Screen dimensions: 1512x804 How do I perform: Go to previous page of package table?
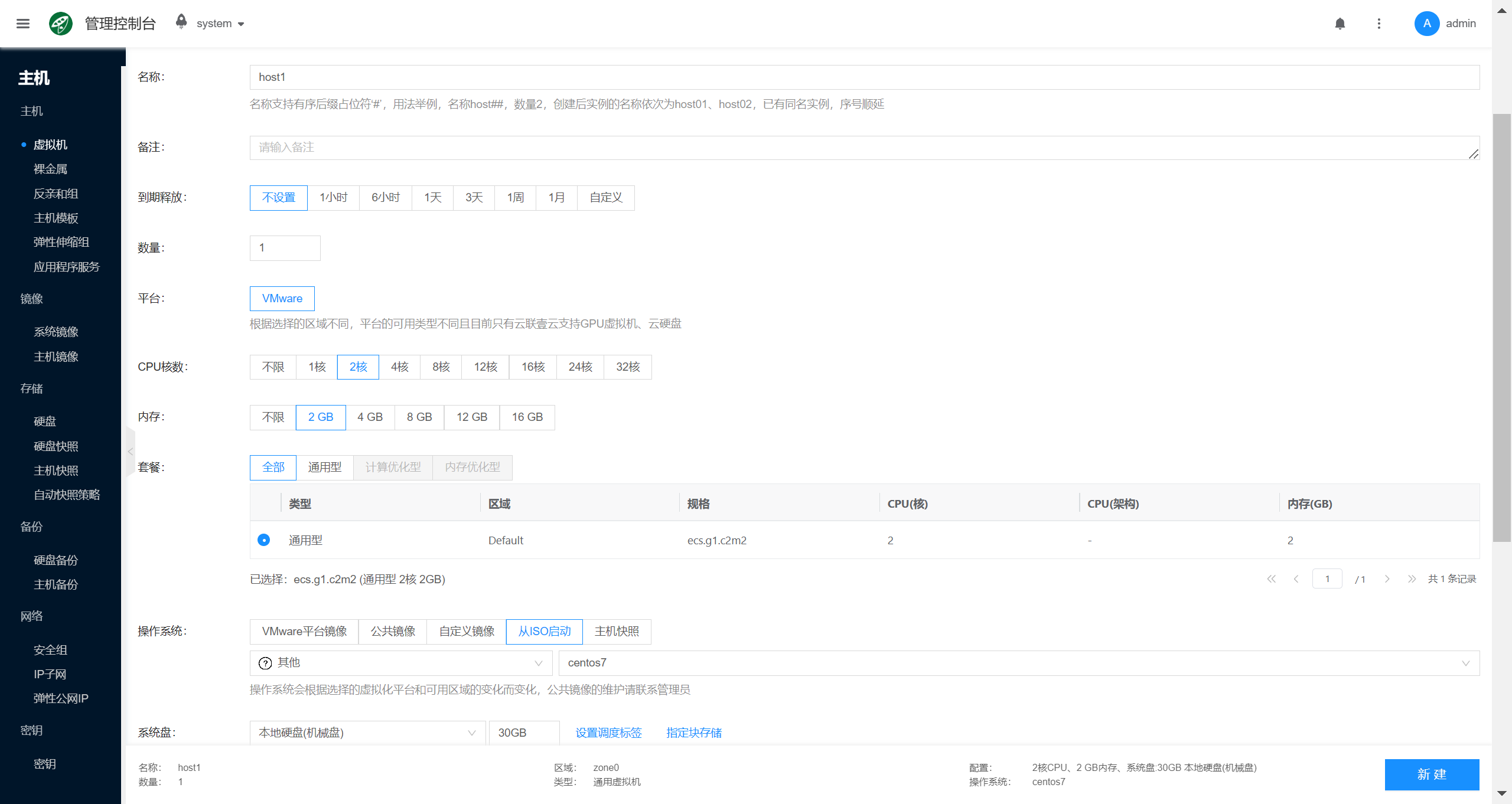(x=1296, y=579)
